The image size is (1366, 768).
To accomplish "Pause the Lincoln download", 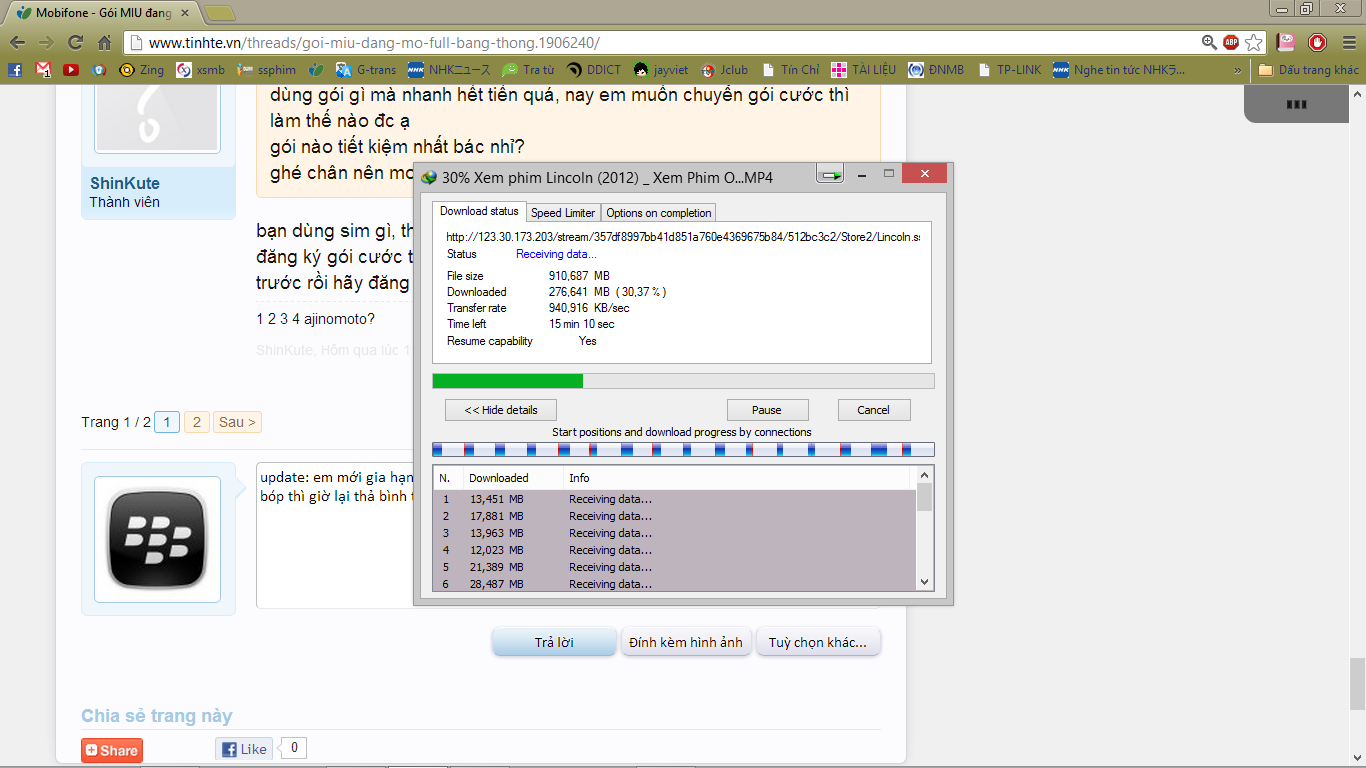I will click(x=767, y=410).
